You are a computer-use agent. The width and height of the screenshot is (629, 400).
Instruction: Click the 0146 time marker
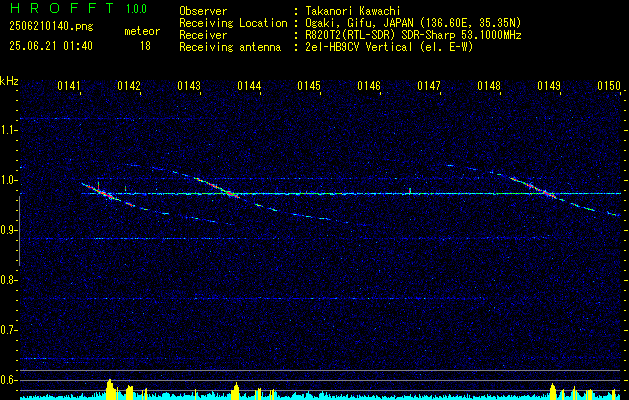click(x=369, y=85)
